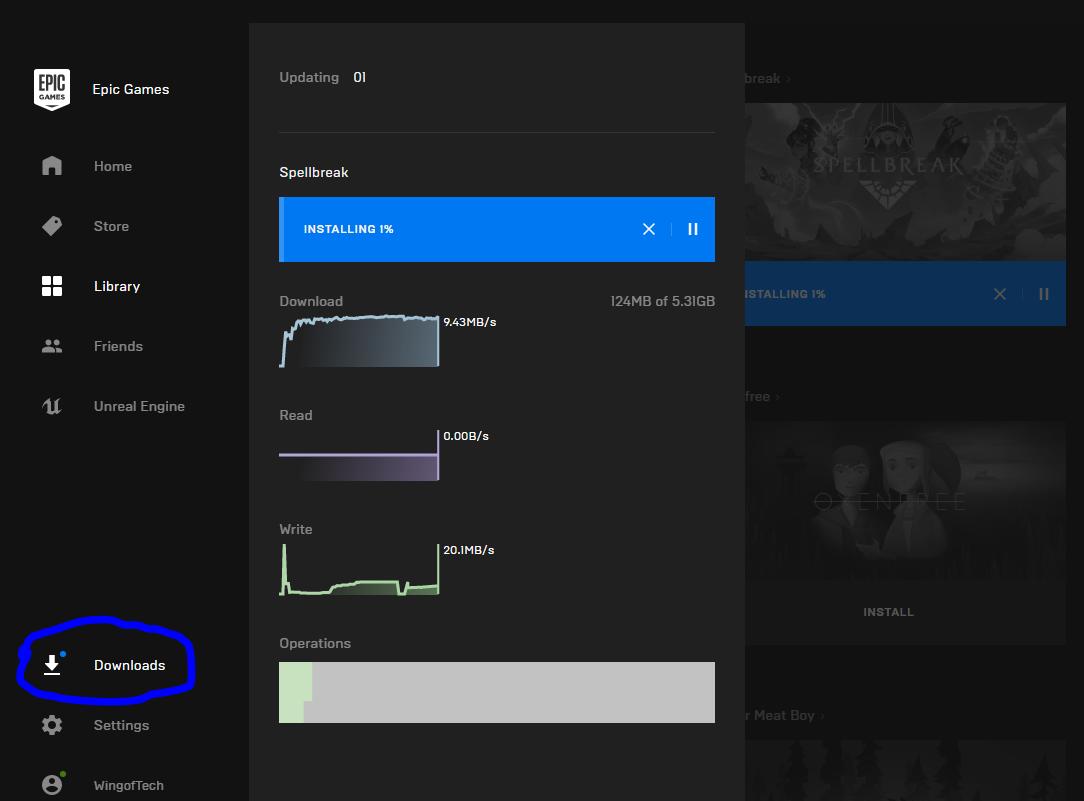Click the WingofTech account name

tap(129, 786)
